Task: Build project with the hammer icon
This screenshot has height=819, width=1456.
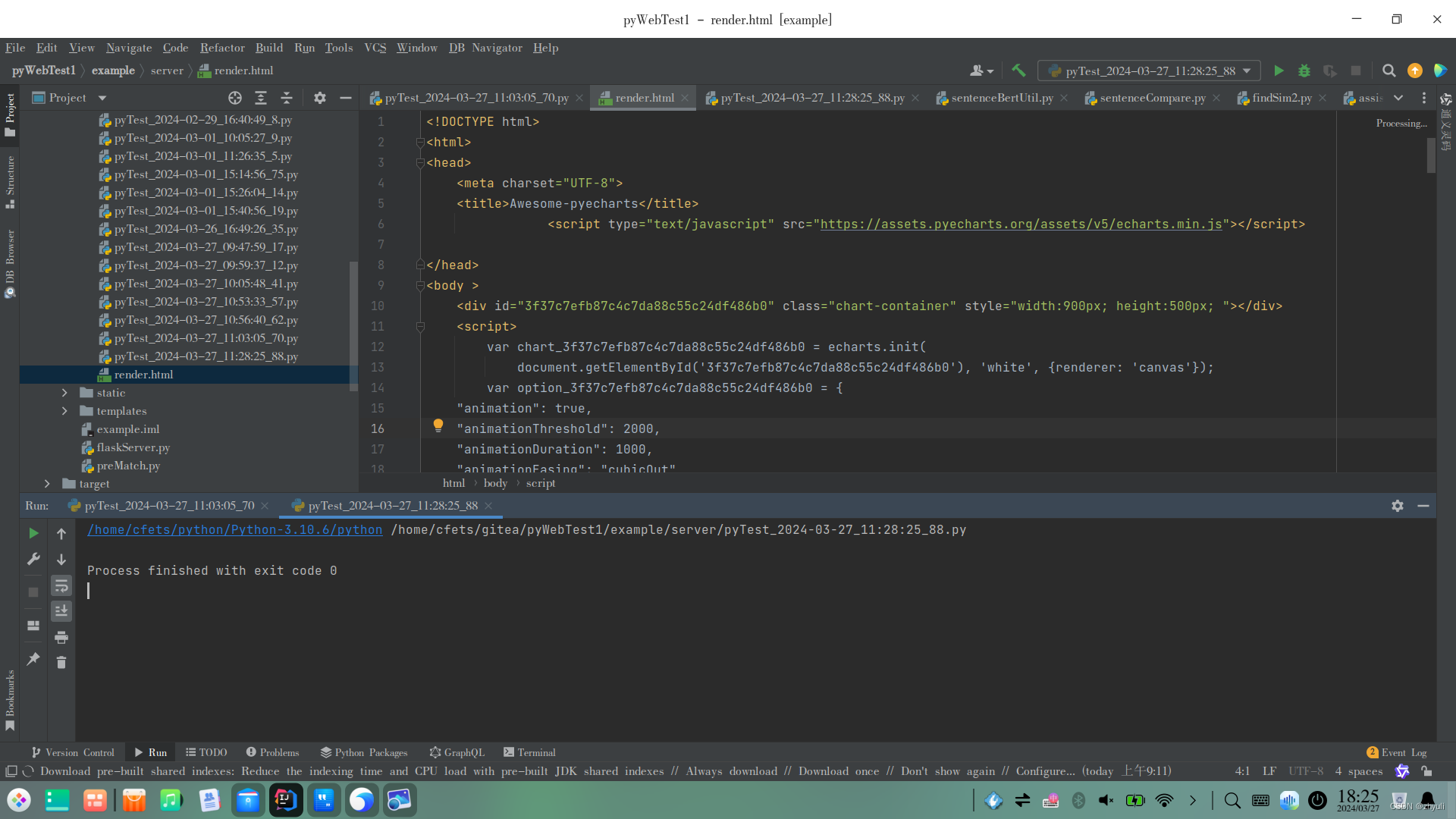Action: click(x=1018, y=71)
